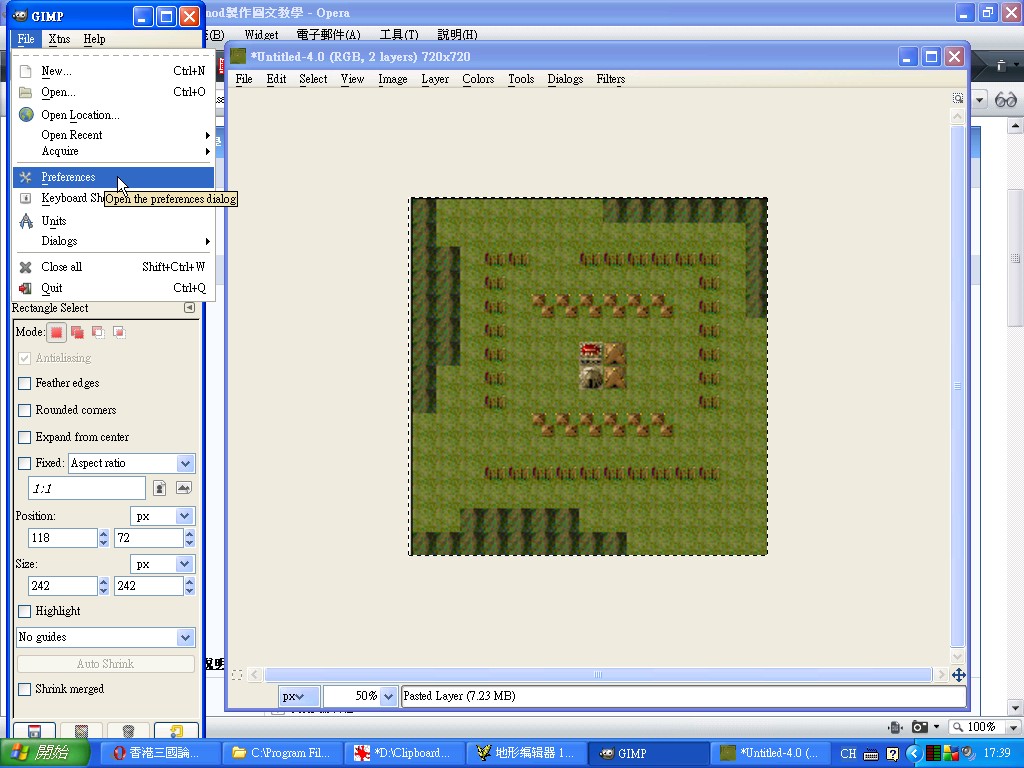Click the Quit exit icon
Image resolution: width=1024 pixels, height=768 pixels.
coord(25,288)
